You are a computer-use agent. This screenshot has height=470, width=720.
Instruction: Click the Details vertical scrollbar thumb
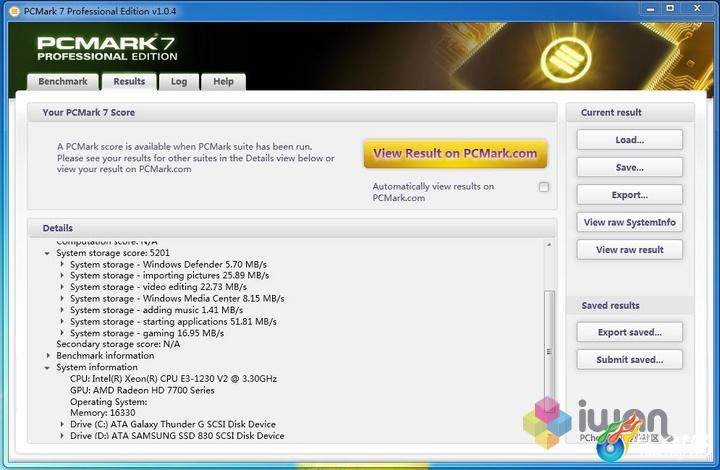[x=549, y=351]
